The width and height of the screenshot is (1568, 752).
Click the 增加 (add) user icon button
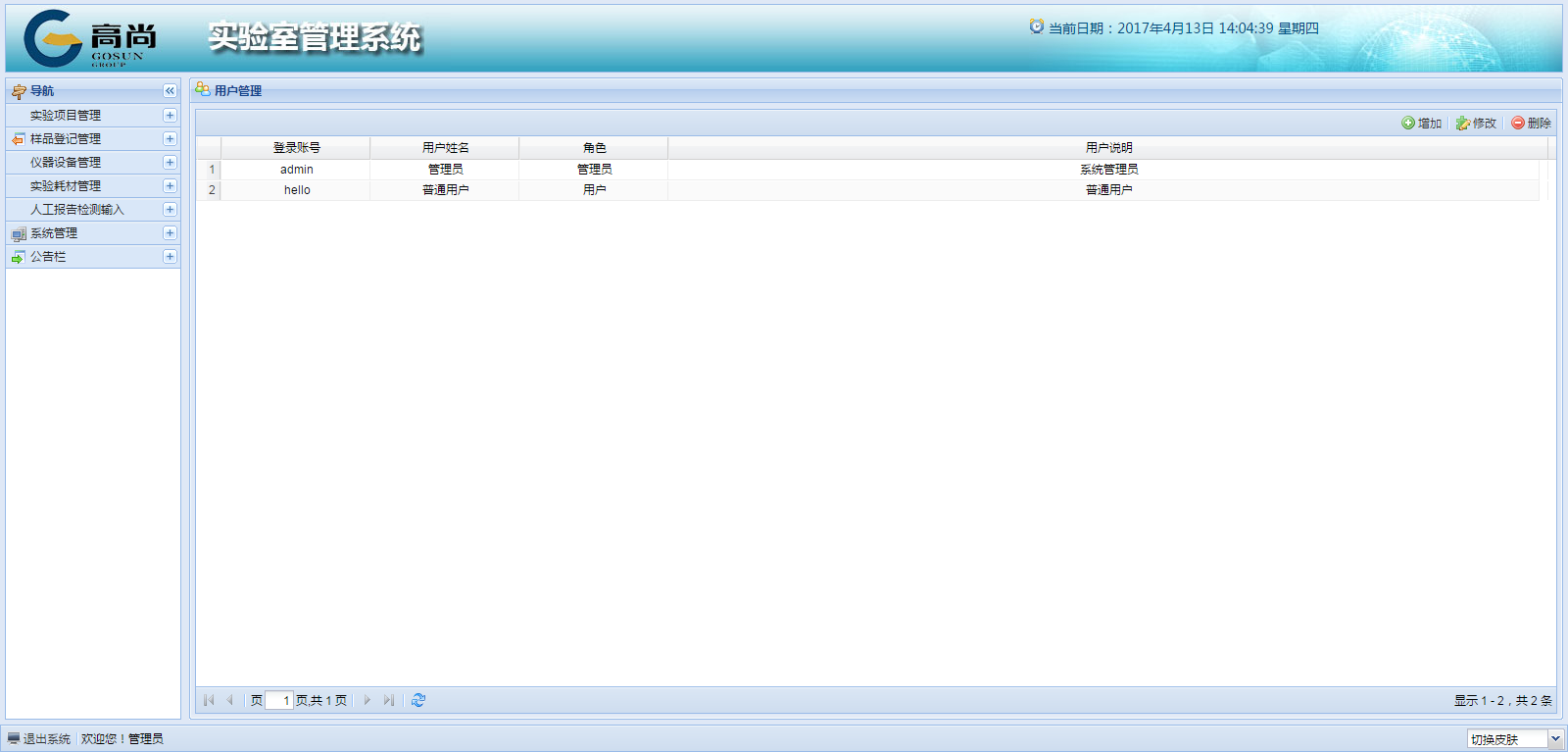tap(1421, 124)
